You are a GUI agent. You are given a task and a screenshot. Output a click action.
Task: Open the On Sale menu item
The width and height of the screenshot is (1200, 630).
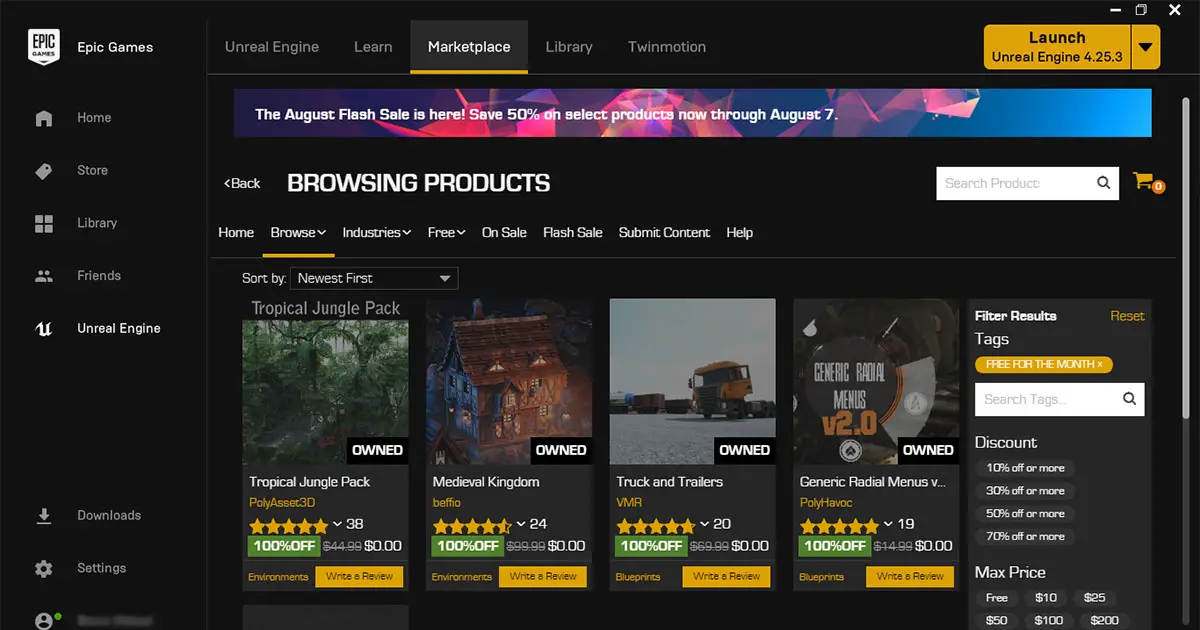(x=504, y=232)
